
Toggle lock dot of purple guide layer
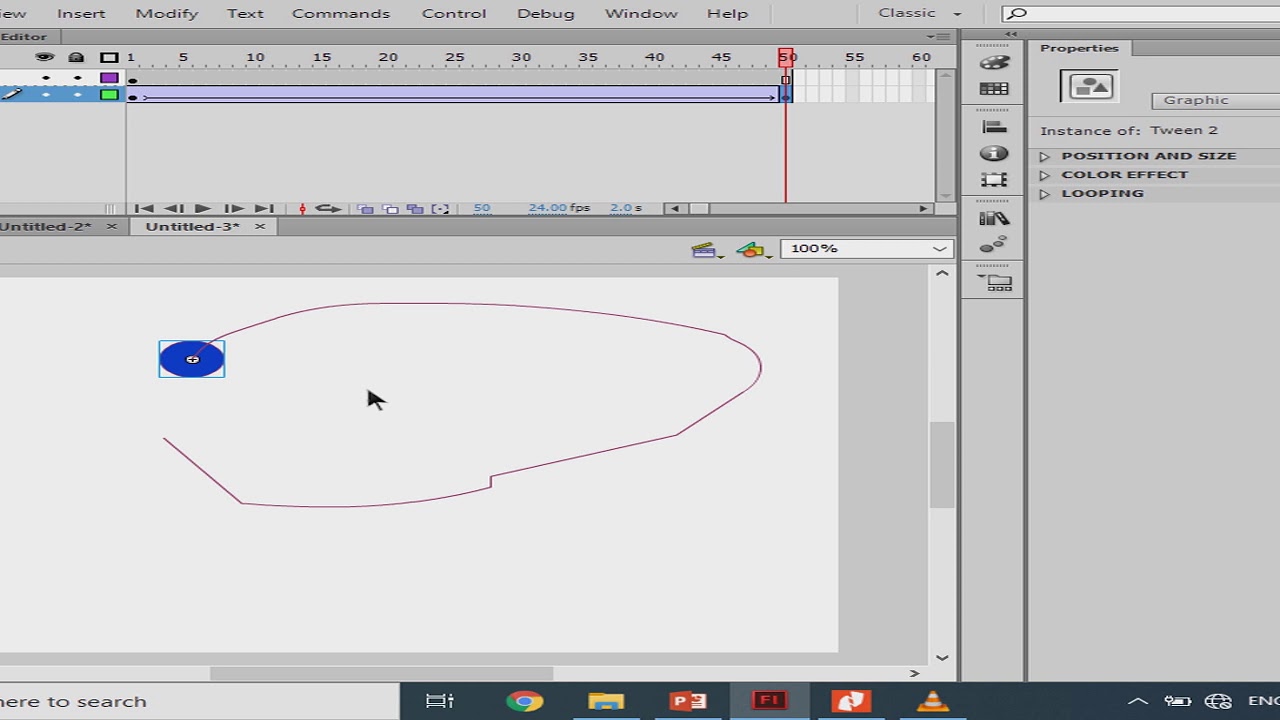pos(77,78)
